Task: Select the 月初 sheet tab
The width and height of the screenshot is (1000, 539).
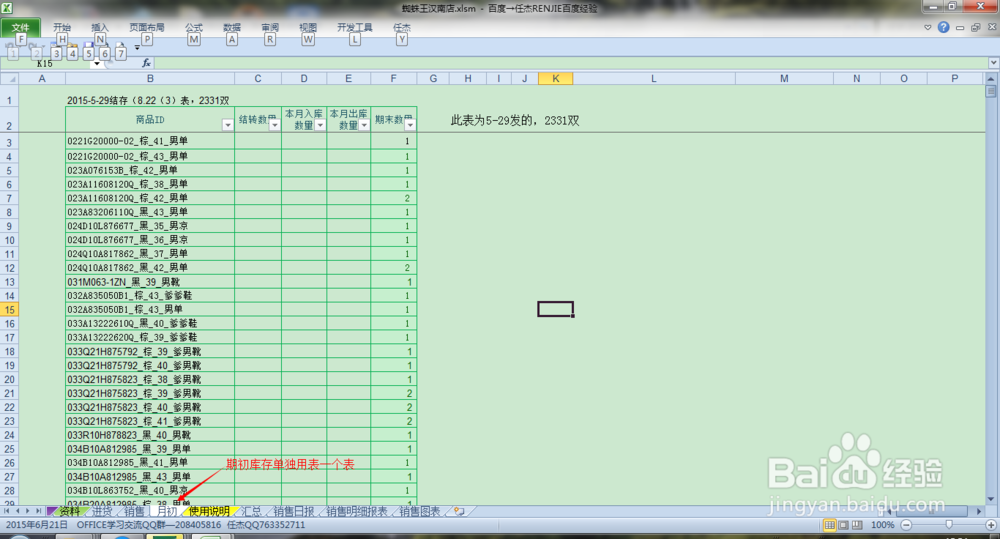Action: (x=166, y=512)
